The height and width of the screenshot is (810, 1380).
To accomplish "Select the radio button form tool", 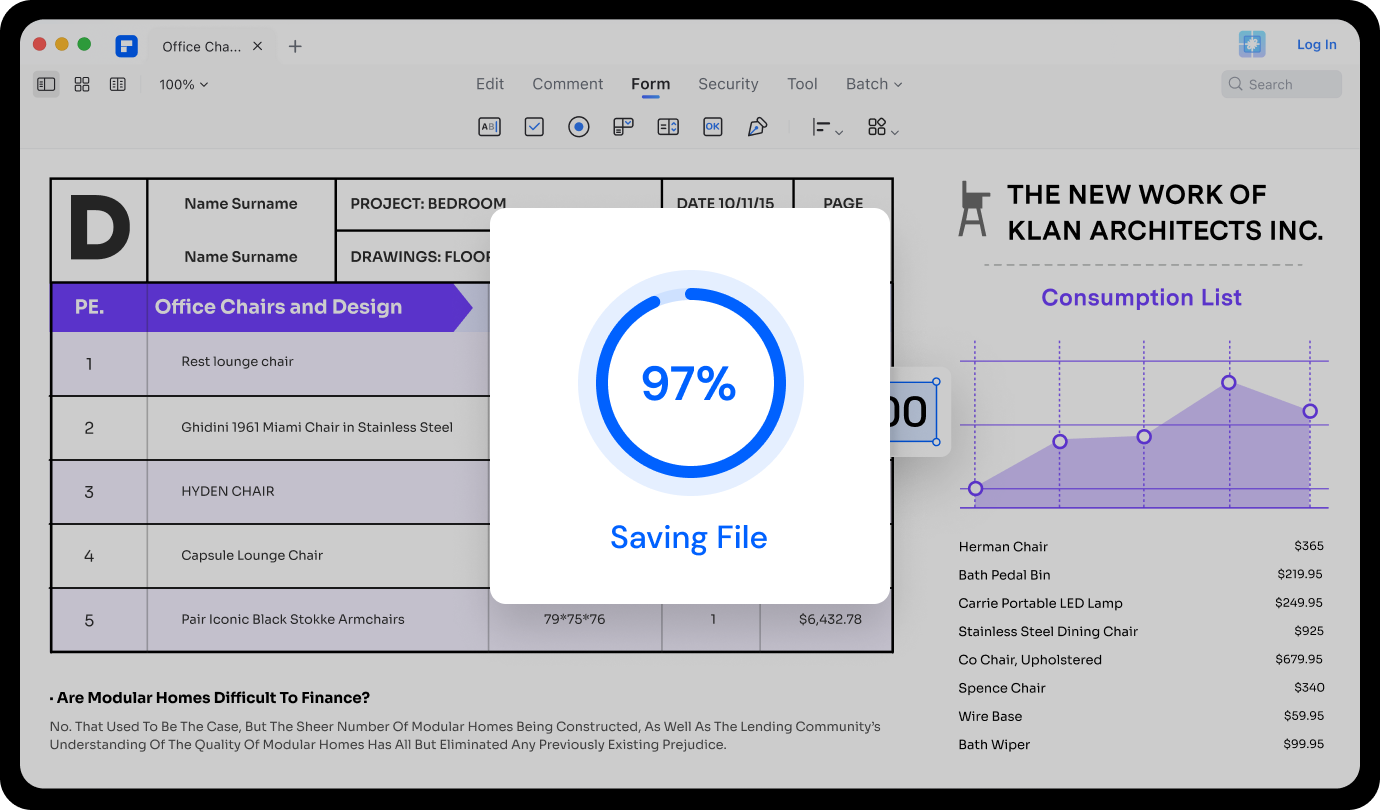I will (x=578, y=127).
